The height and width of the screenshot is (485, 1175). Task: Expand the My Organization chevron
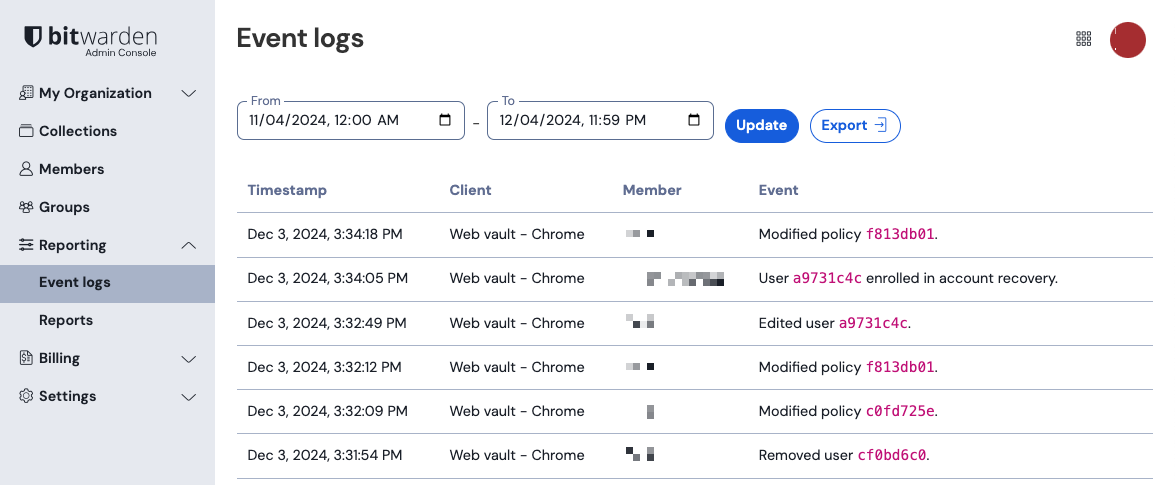tap(188, 93)
